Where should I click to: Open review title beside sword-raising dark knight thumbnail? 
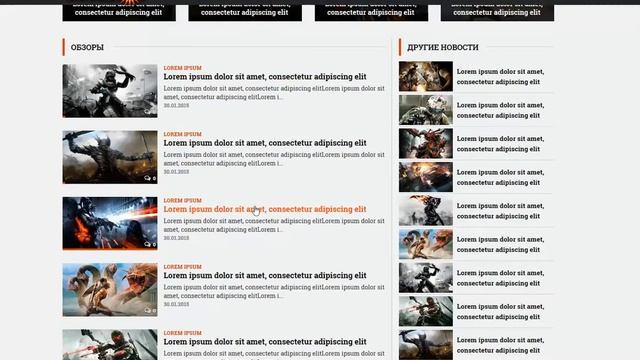pyautogui.click(x=265, y=143)
